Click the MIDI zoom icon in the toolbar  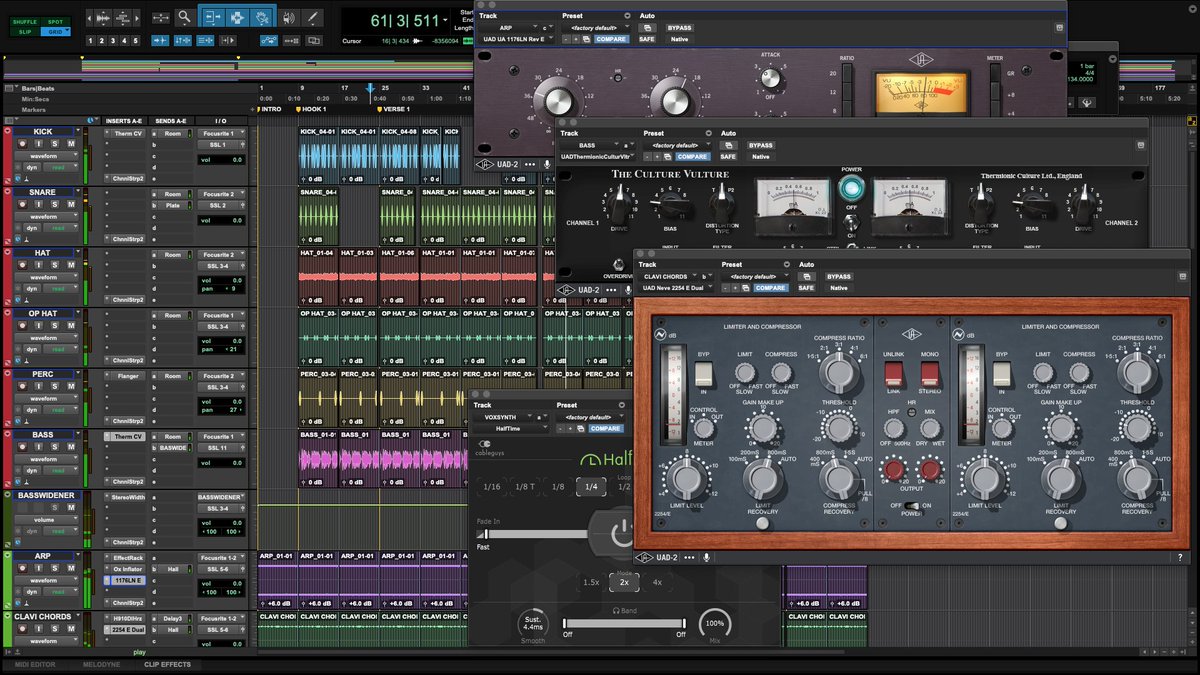click(x=123, y=18)
